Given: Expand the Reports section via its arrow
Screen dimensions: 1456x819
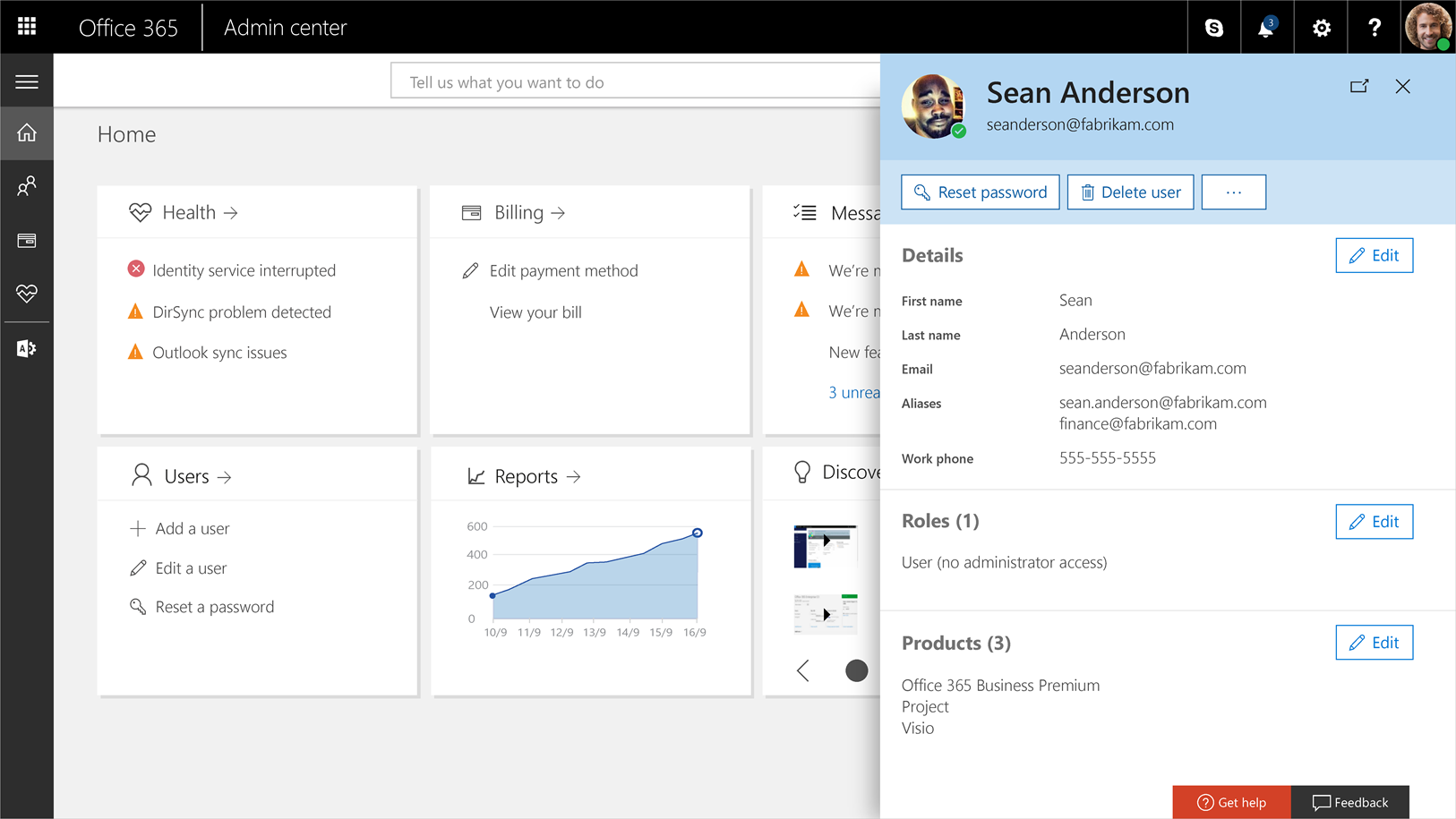Looking at the screenshot, I should pos(574,476).
